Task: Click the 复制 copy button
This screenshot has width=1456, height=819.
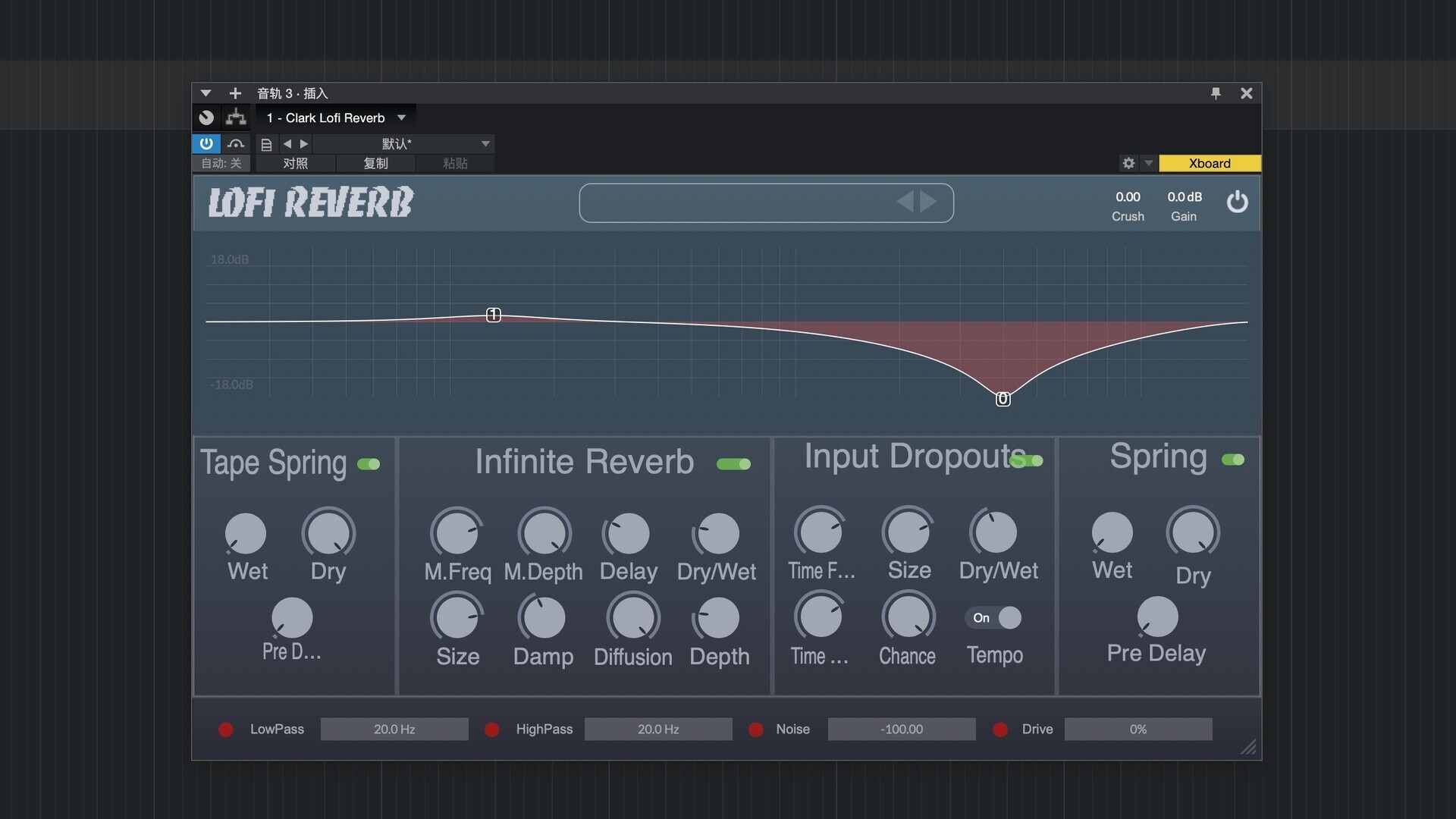Action: pyautogui.click(x=376, y=163)
